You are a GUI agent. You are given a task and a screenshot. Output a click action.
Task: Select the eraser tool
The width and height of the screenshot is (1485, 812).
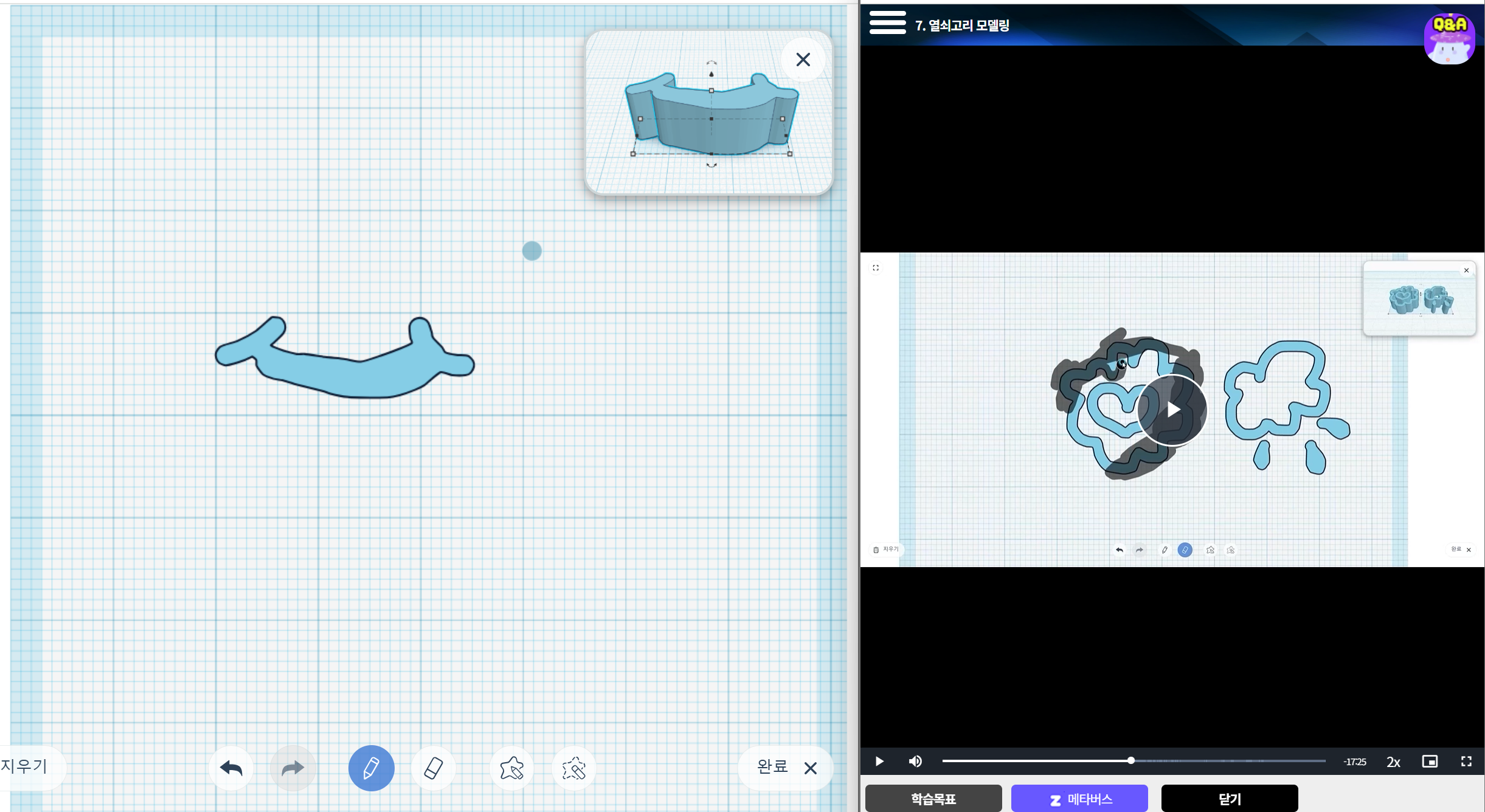pos(433,768)
